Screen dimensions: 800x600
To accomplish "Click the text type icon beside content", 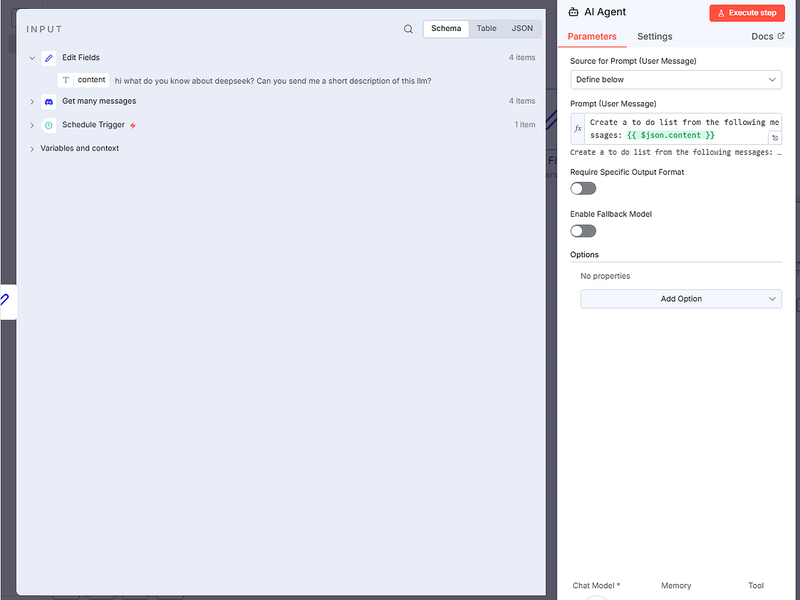I will 66,80.
